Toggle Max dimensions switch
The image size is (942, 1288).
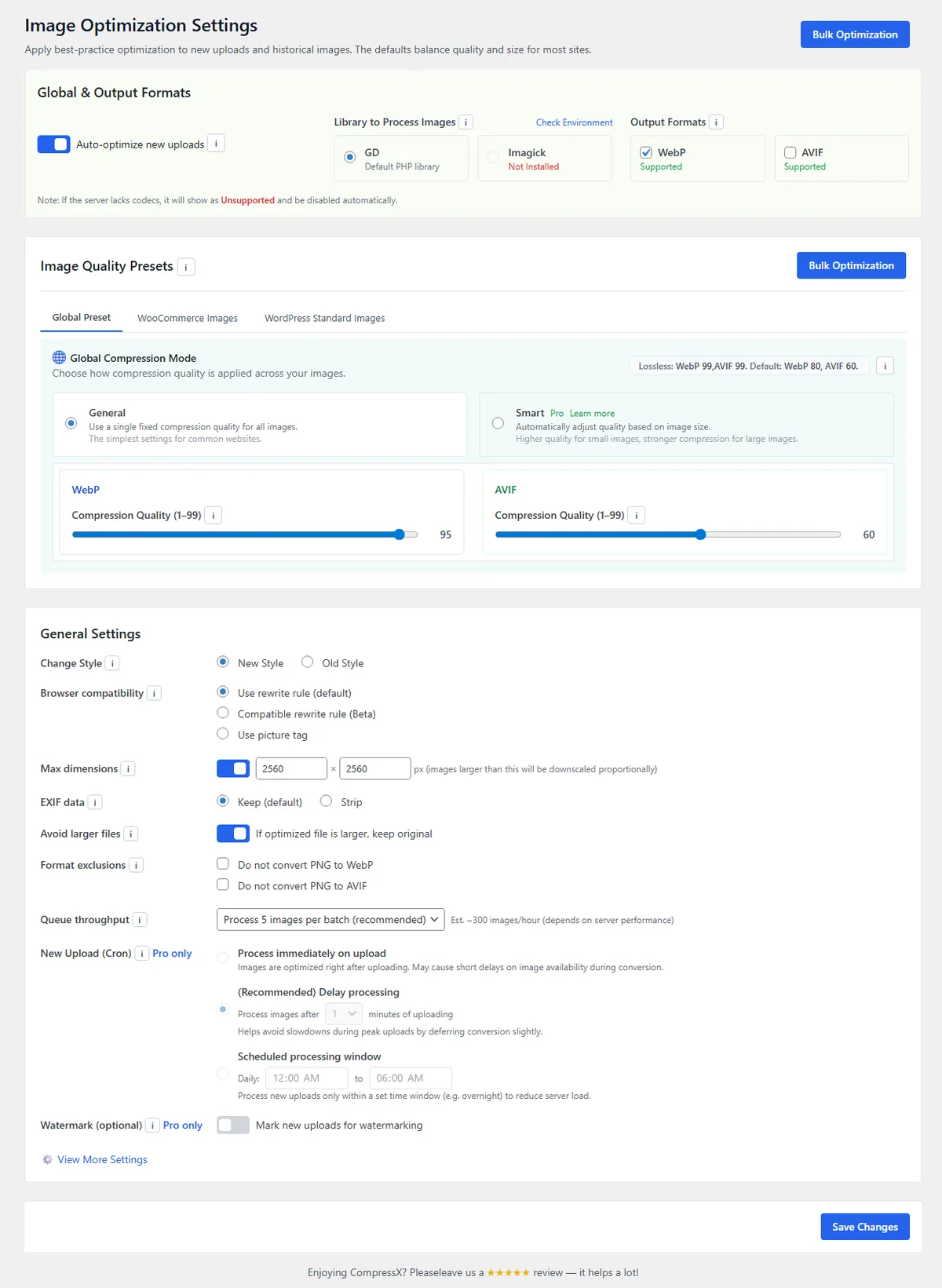(233, 768)
